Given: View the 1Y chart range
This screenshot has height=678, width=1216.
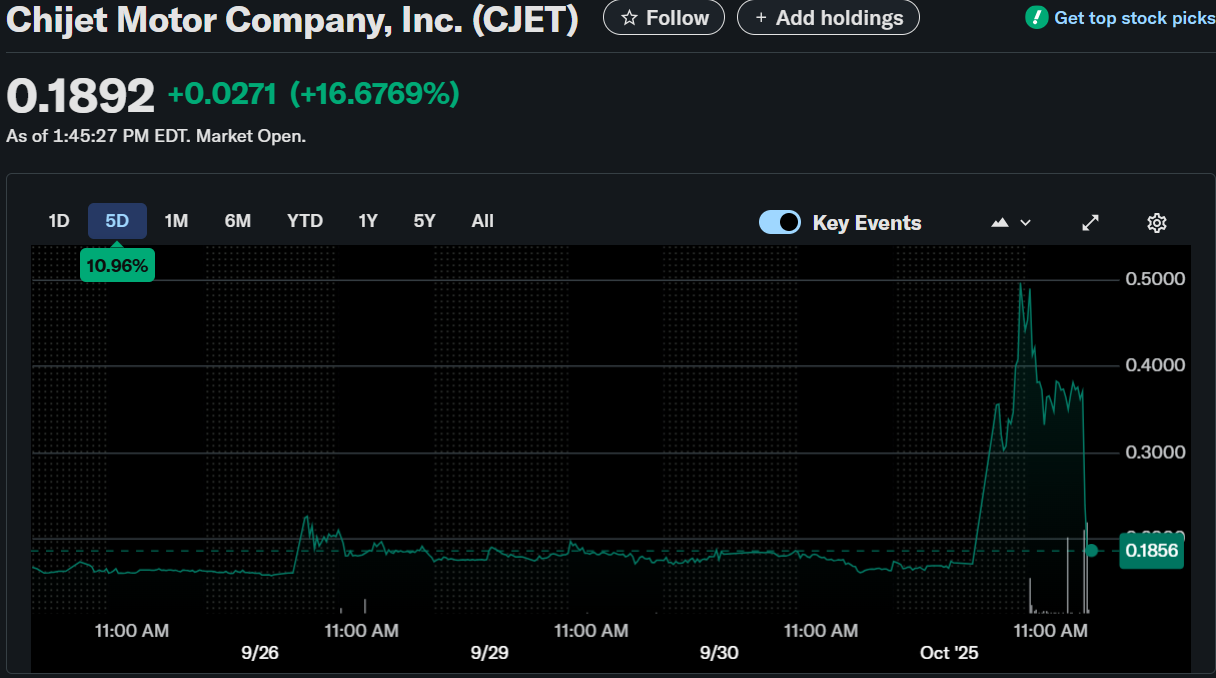Looking at the screenshot, I should [368, 221].
